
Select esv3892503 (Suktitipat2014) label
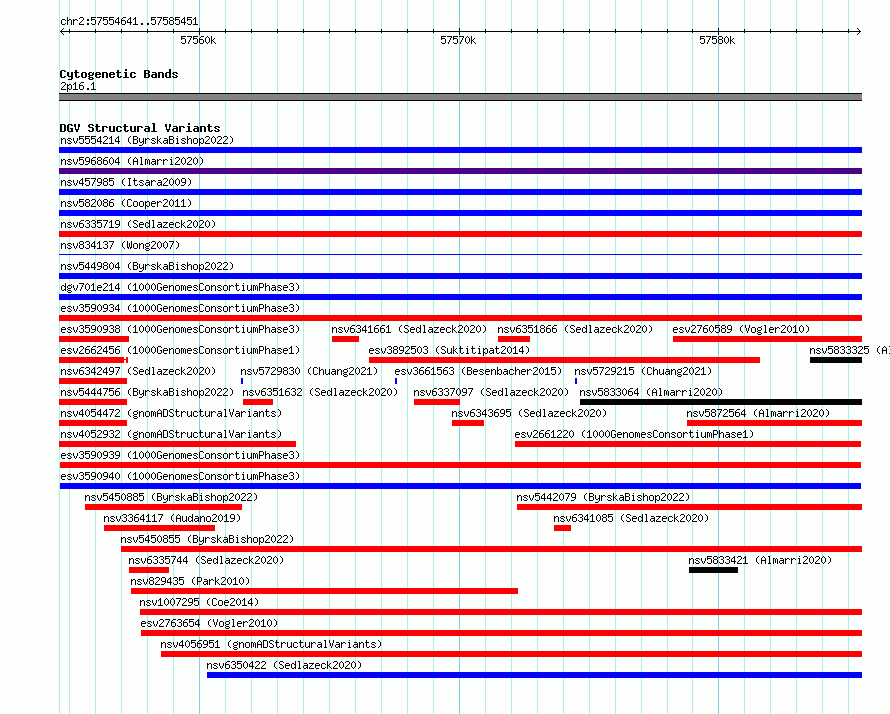tap(449, 350)
